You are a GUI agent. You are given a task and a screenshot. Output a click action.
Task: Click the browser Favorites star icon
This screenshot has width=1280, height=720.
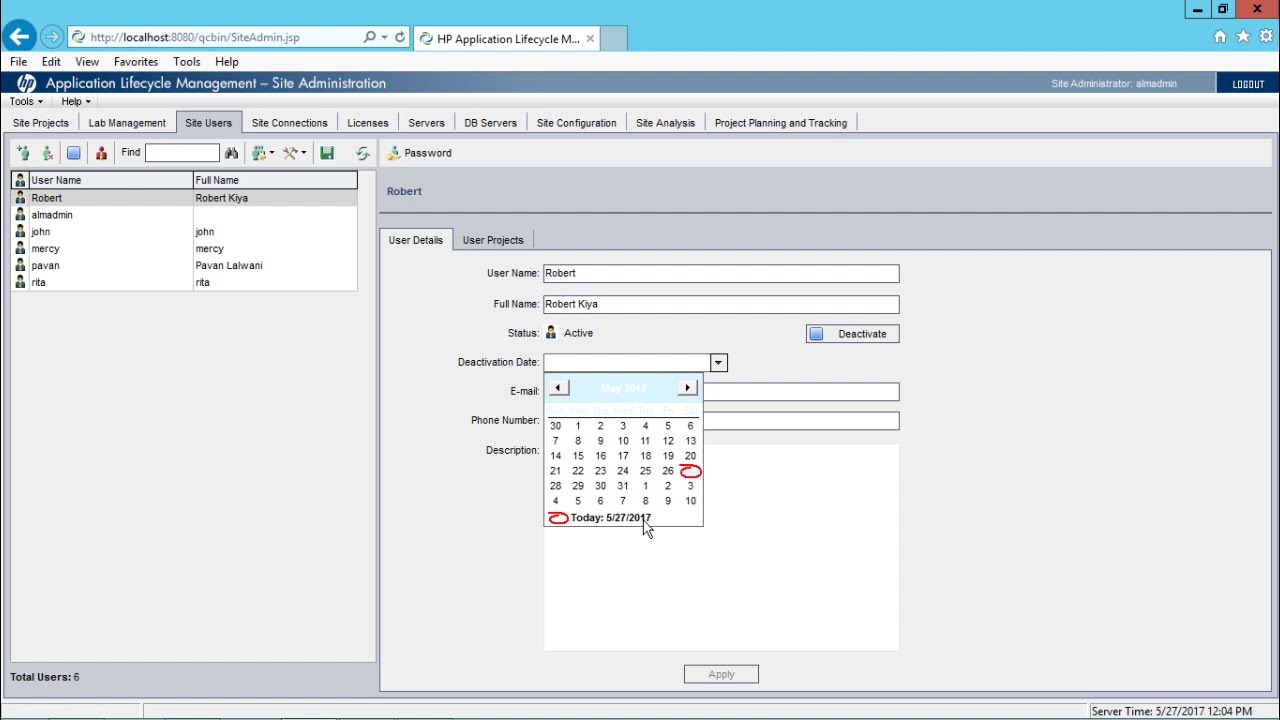coord(1243,37)
